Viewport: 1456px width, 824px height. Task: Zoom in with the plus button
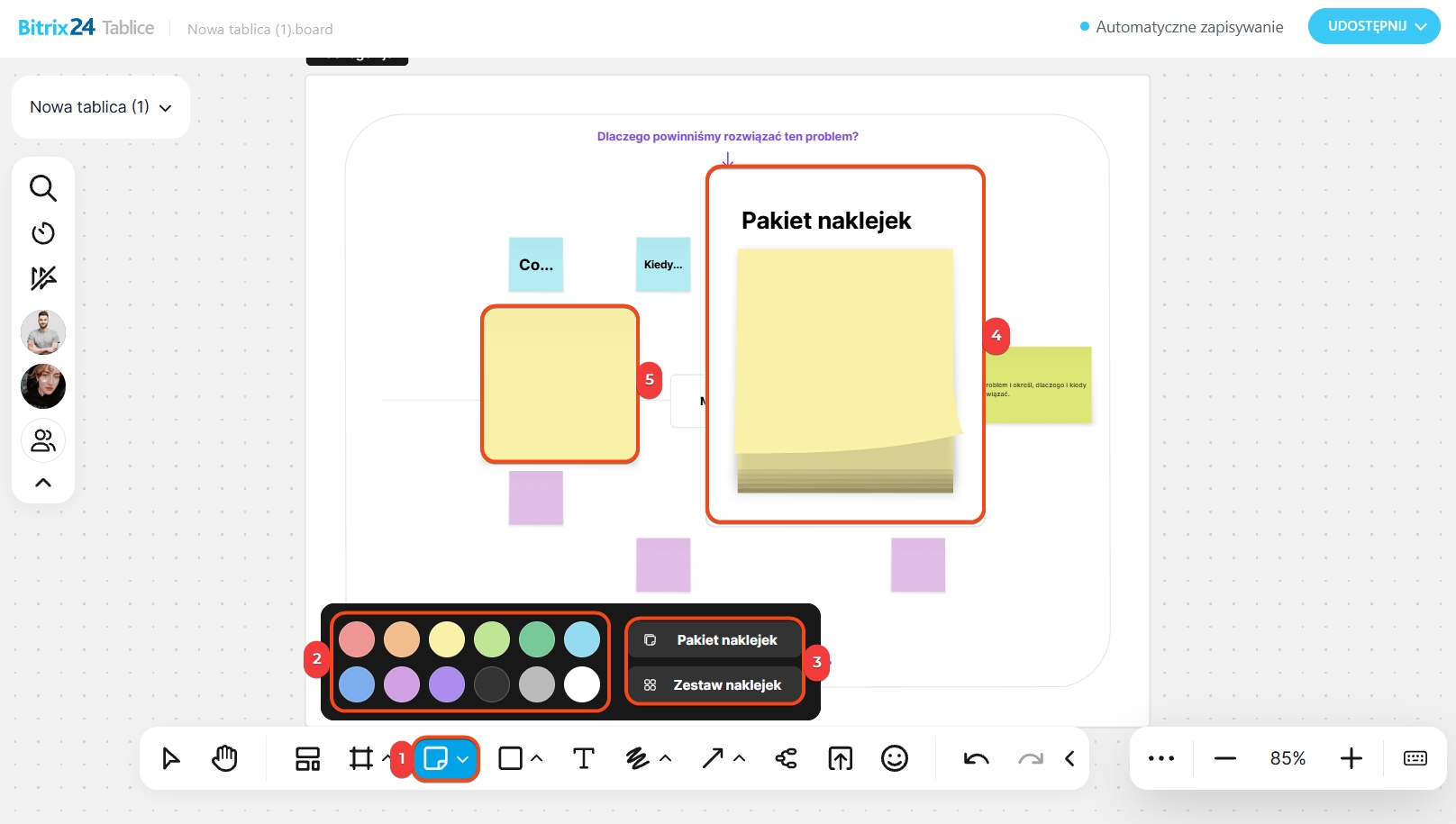coord(1351,759)
